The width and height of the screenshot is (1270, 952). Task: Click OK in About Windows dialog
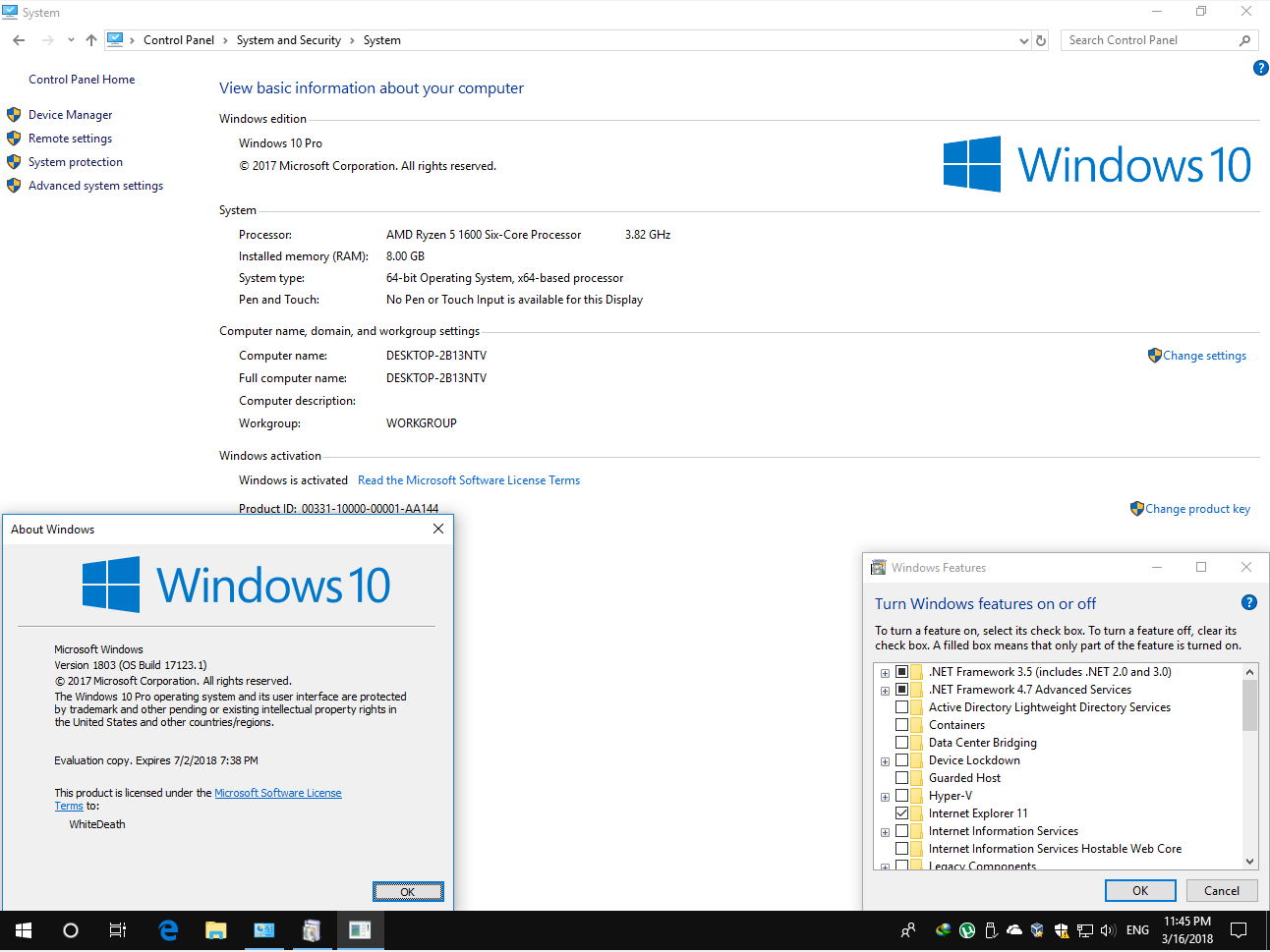click(x=408, y=891)
